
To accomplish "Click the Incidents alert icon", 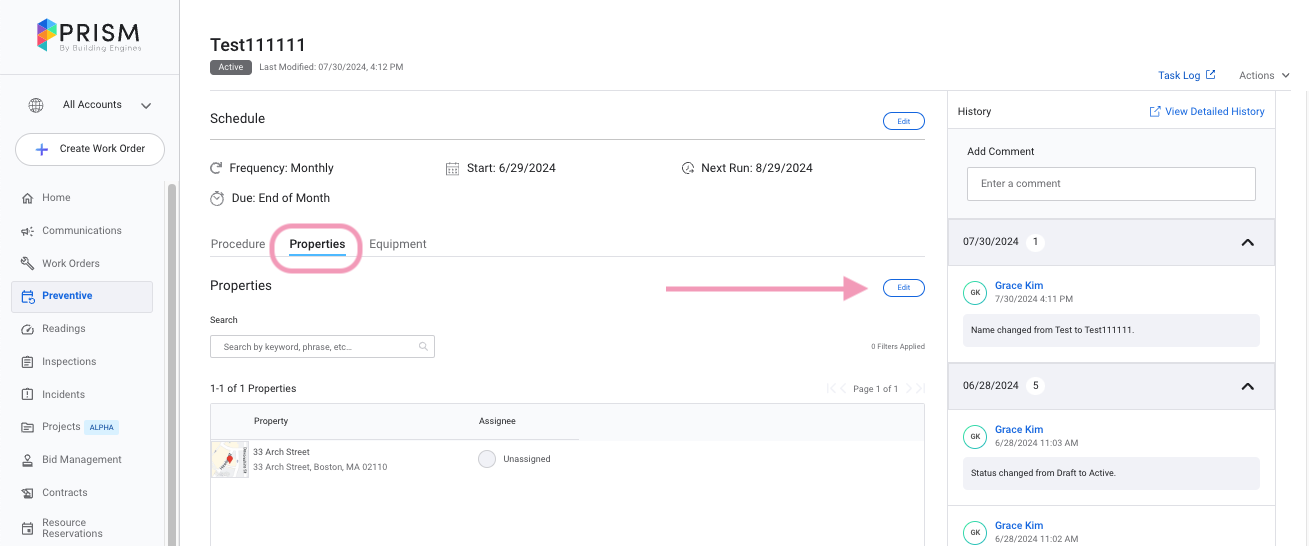I will click(28, 395).
